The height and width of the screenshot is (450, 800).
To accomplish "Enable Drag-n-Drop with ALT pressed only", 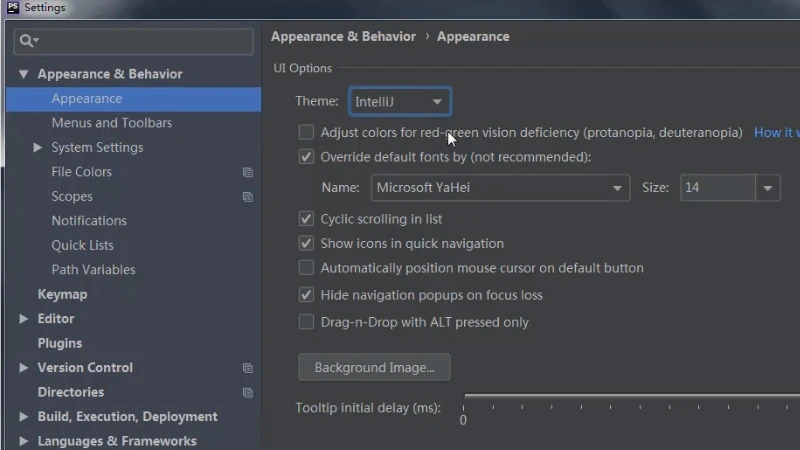I will click(x=306, y=322).
